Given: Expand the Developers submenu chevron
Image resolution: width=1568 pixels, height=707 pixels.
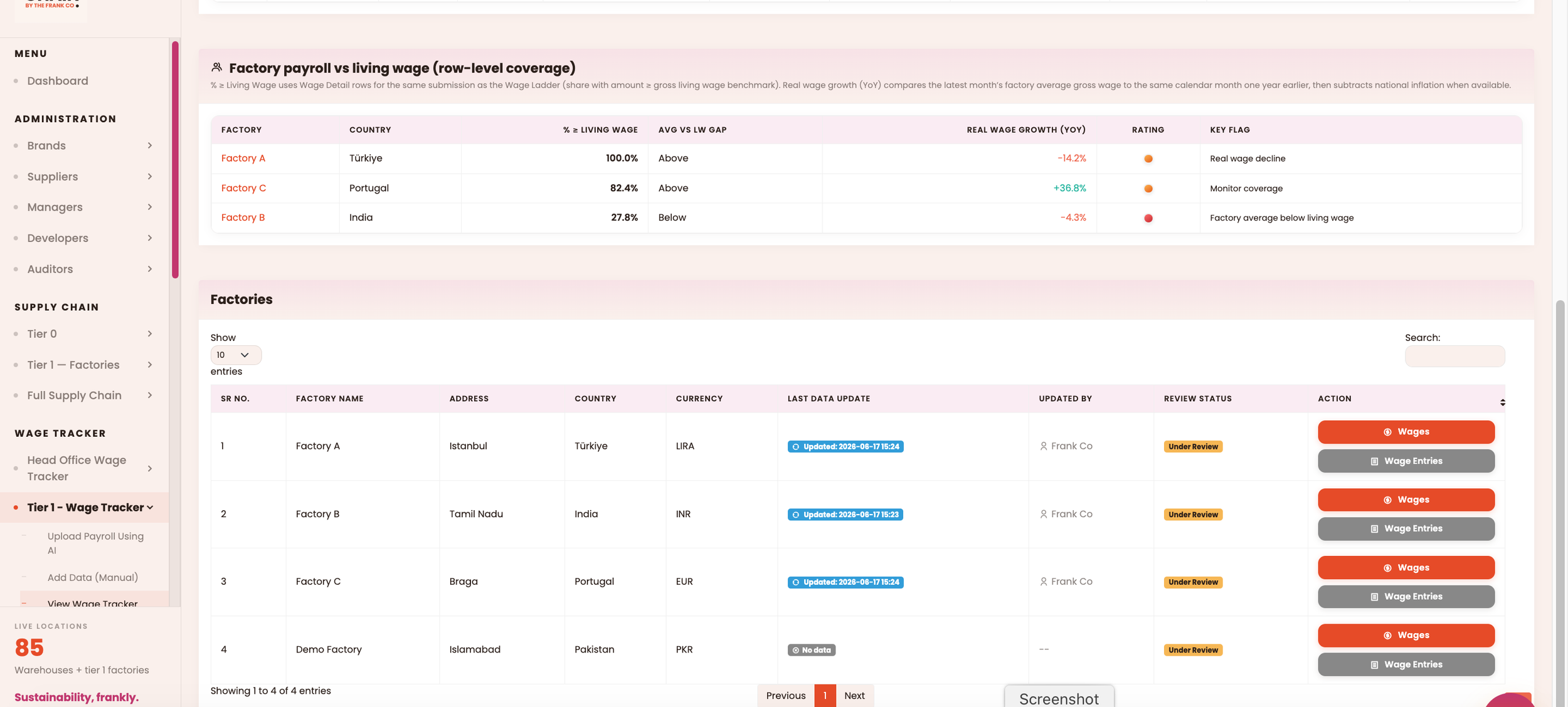Looking at the screenshot, I should pos(150,238).
